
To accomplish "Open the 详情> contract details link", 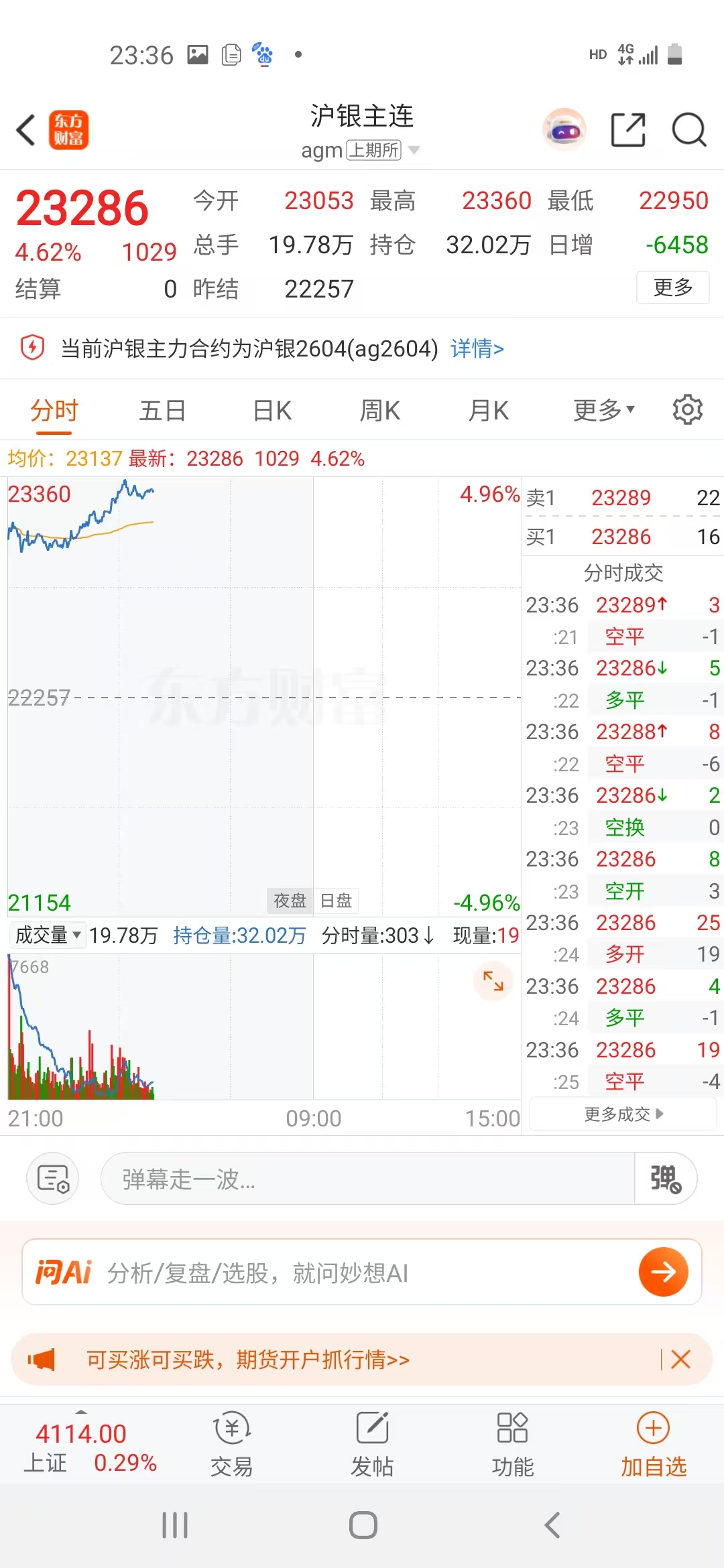I will pos(477,348).
